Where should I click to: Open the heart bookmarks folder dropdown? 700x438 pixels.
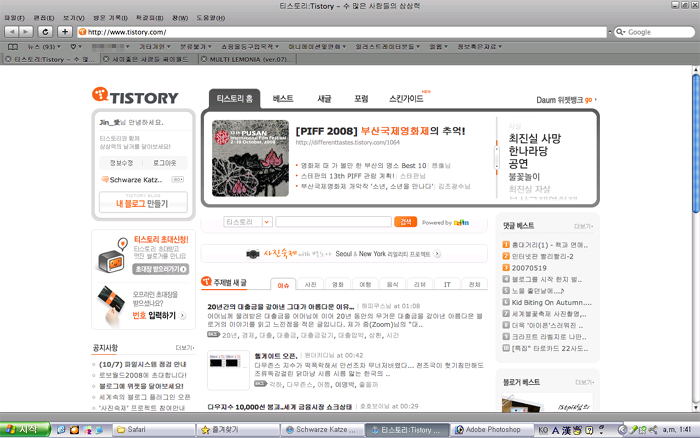(76, 47)
